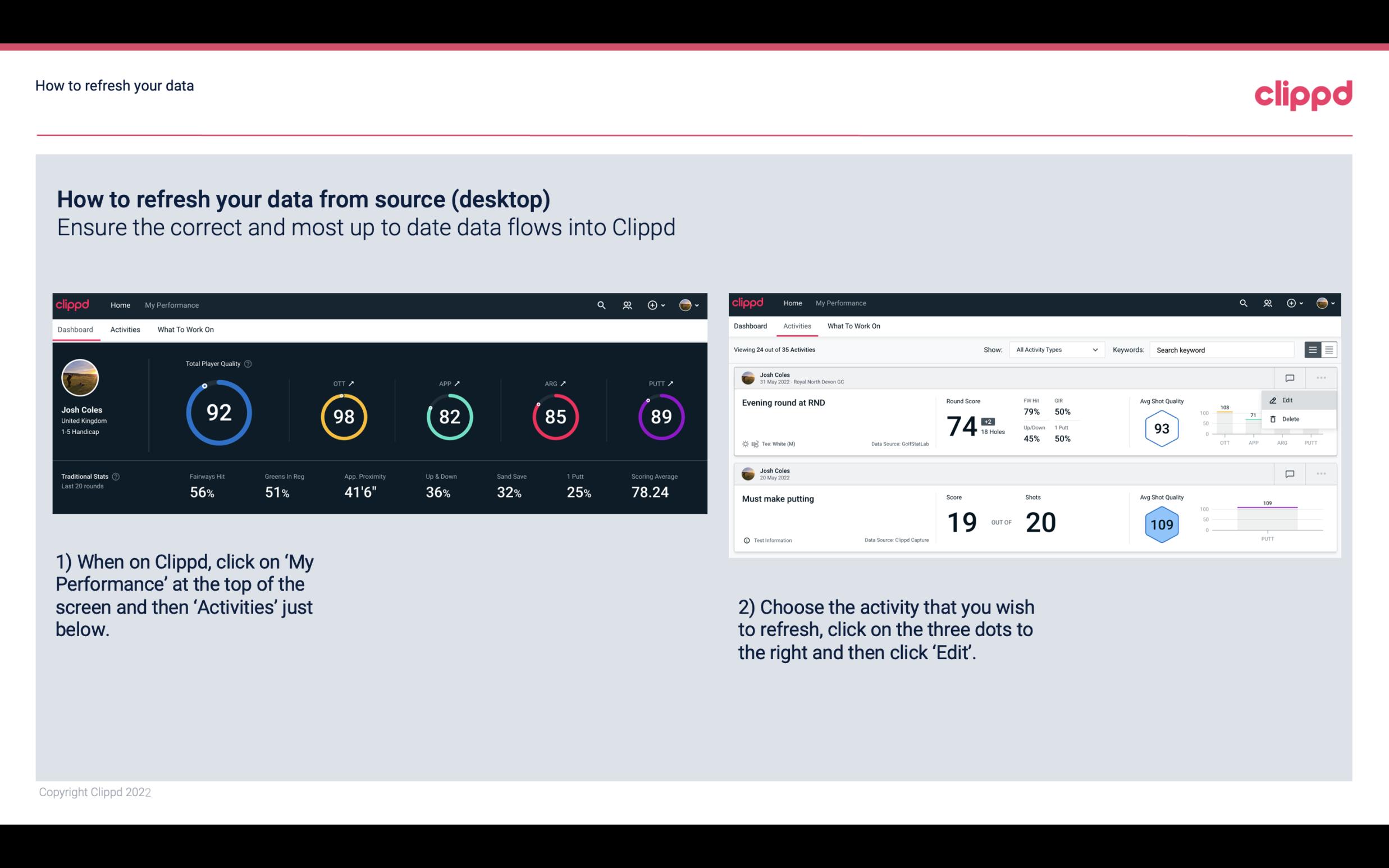
Task: Click the notification bell icon in header
Action: coord(626,304)
